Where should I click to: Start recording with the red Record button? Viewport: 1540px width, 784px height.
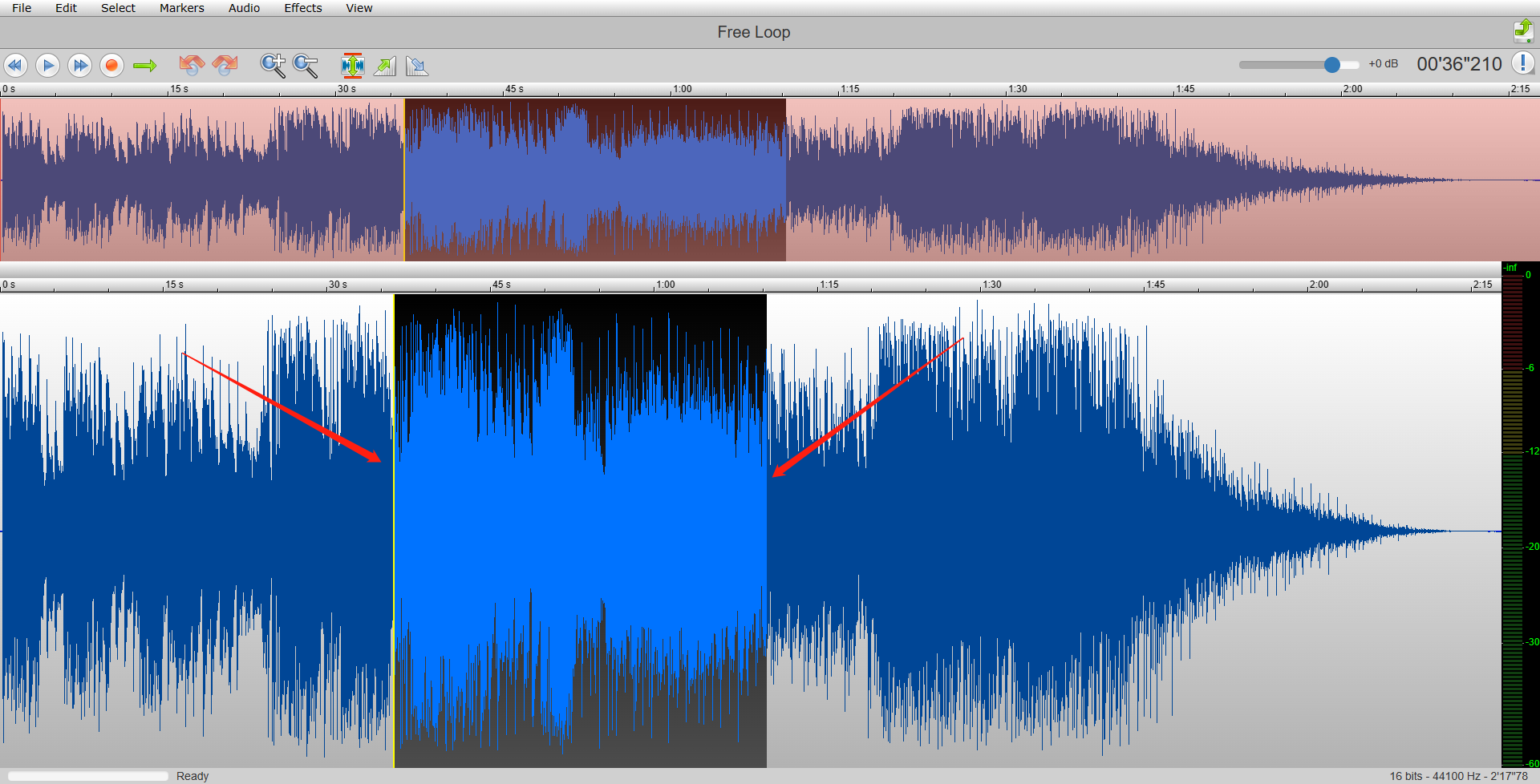111,66
